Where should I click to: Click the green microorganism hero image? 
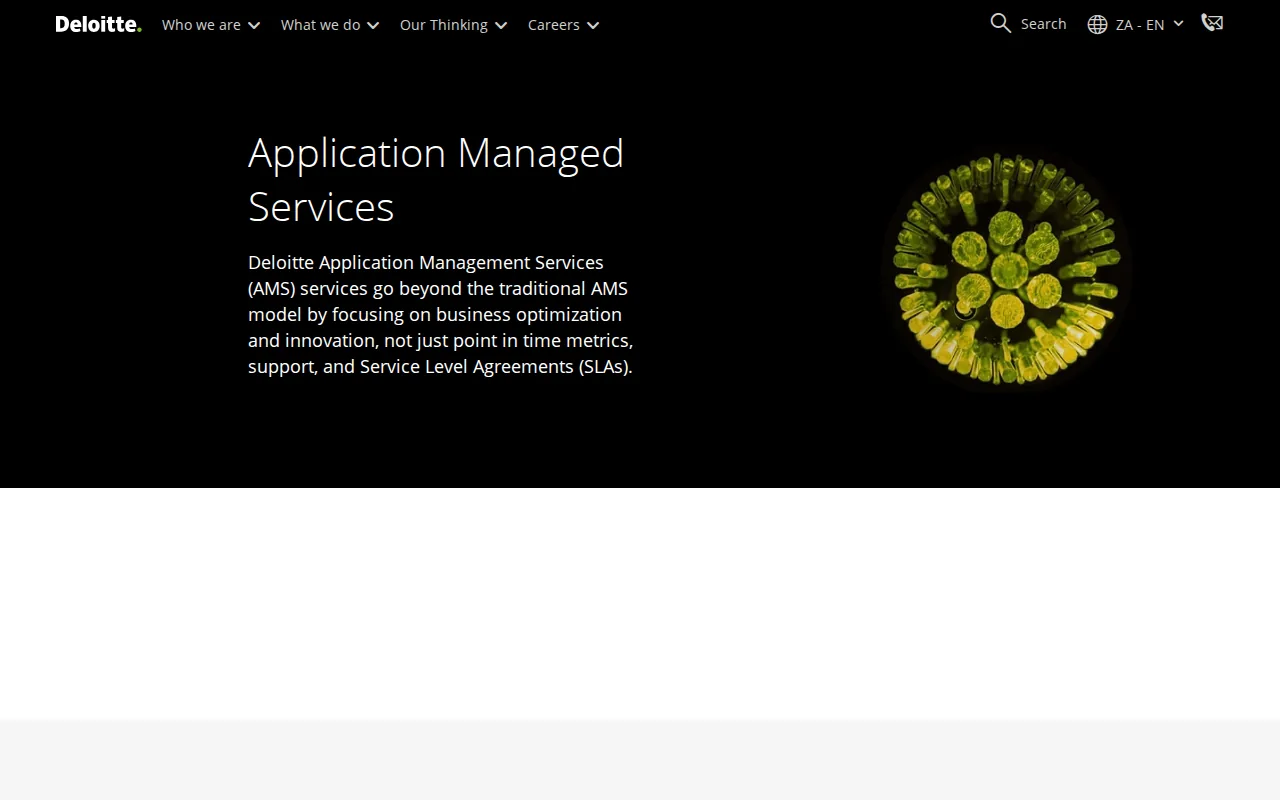(x=1006, y=271)
